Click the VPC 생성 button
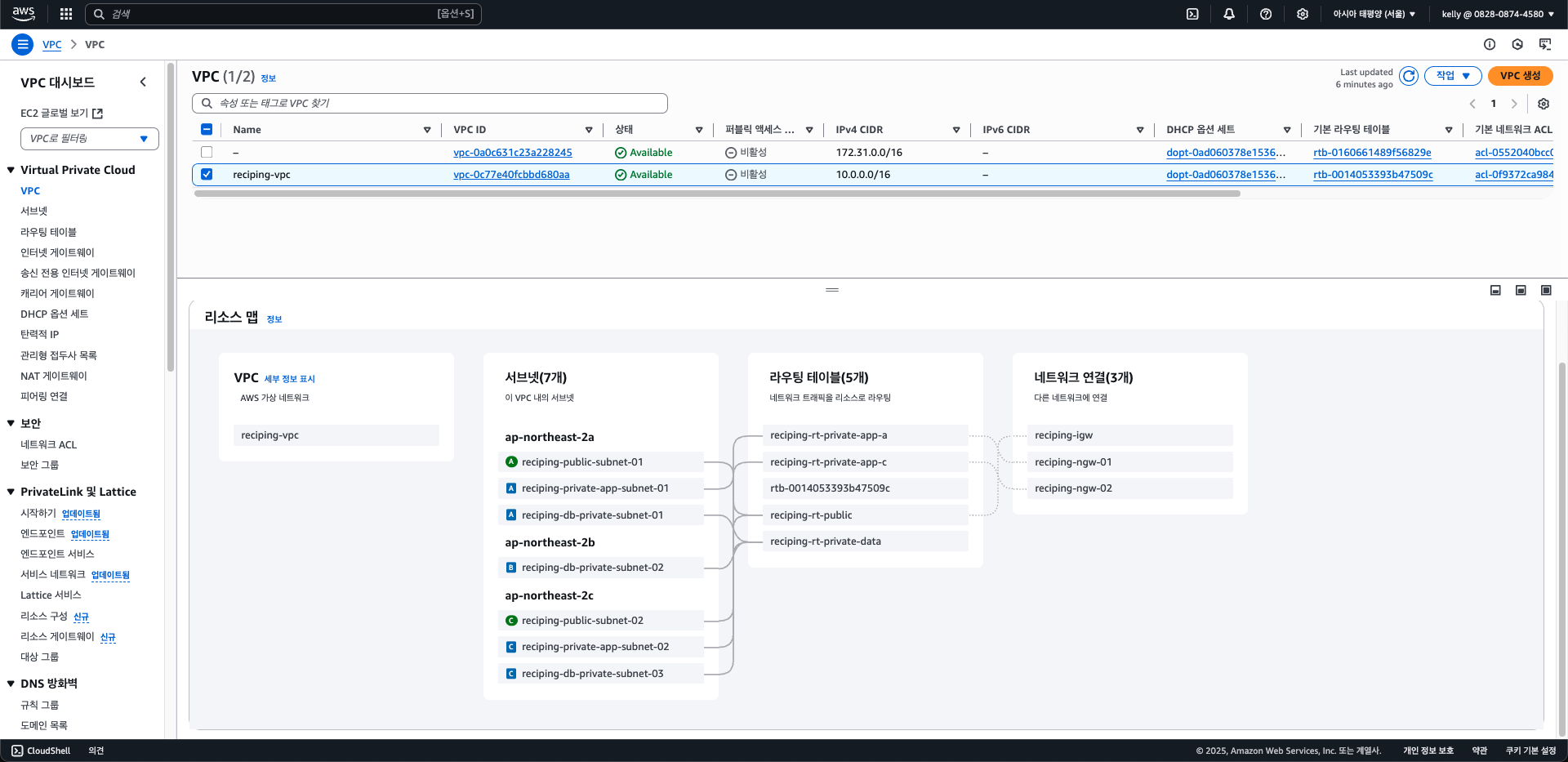 1521,76
